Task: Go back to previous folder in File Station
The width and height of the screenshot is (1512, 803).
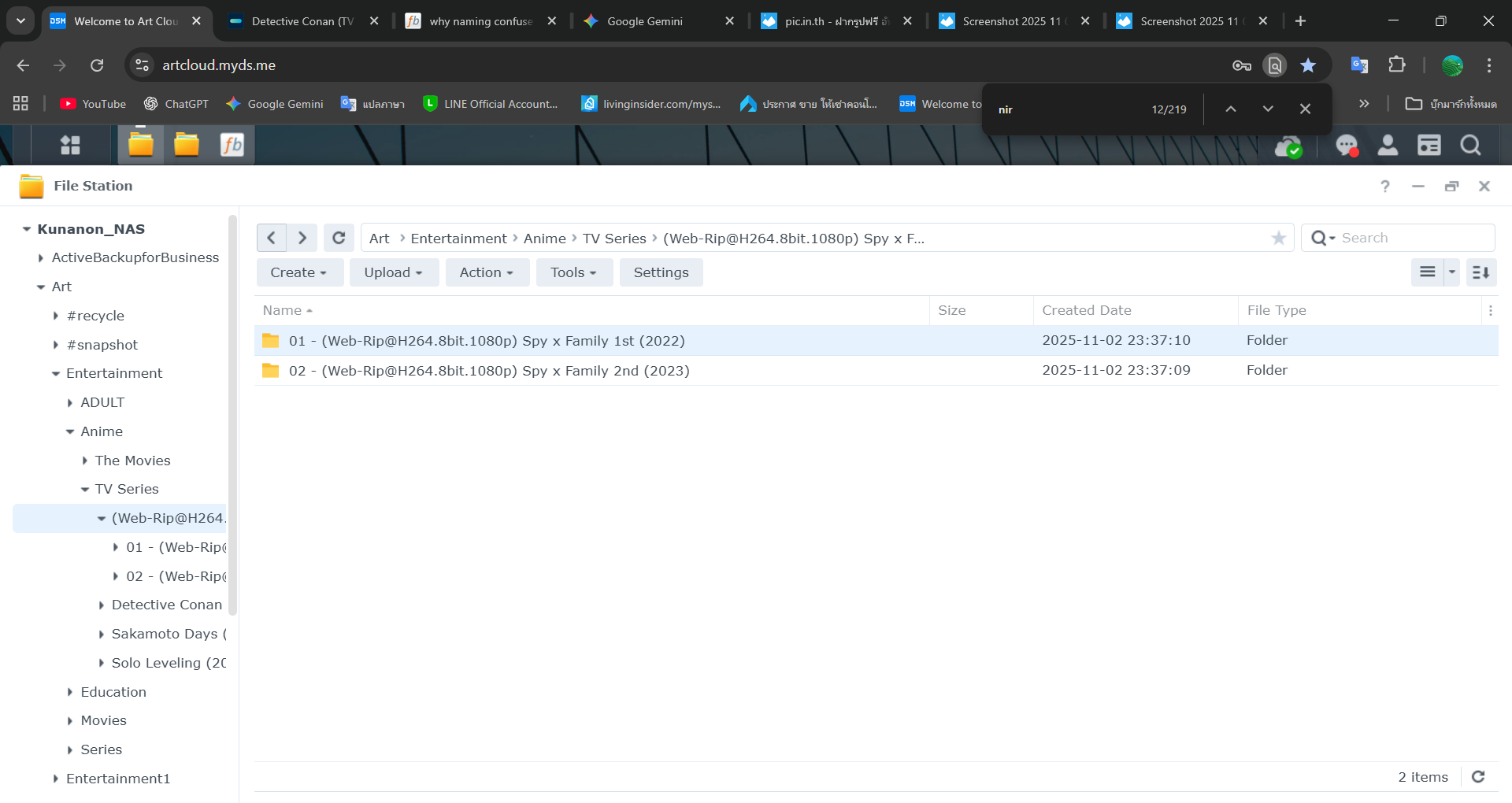Action: coord(272,238)
